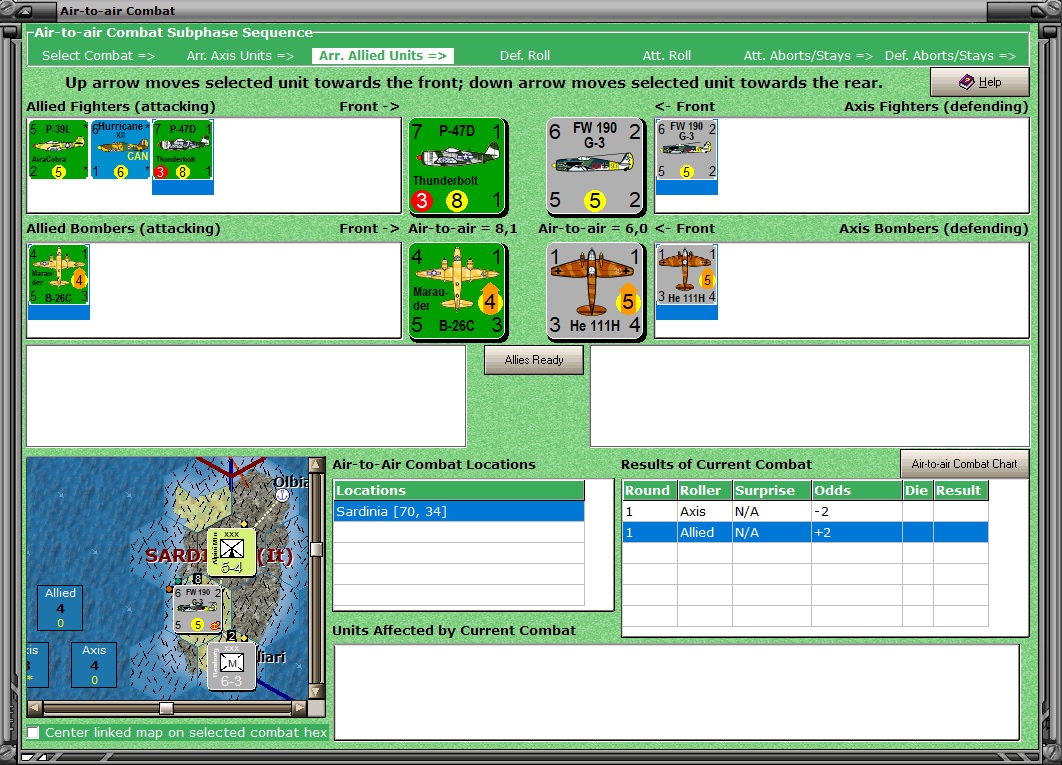Select the Hurricane XII CAN fighter counter
The image size is (1062, 765).
coord(121,150)
